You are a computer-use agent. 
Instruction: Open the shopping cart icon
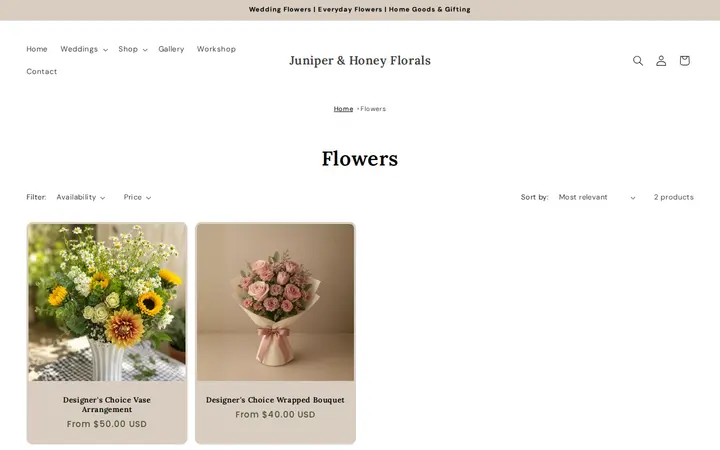[x=685, y=61]
